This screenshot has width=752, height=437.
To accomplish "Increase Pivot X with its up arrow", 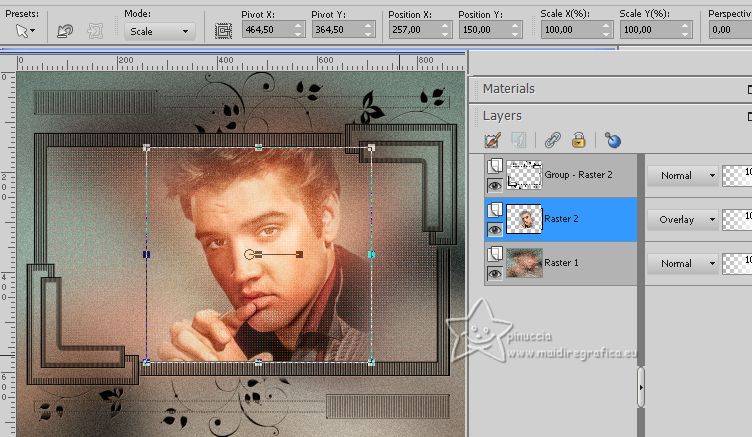I will click(298, 26).
